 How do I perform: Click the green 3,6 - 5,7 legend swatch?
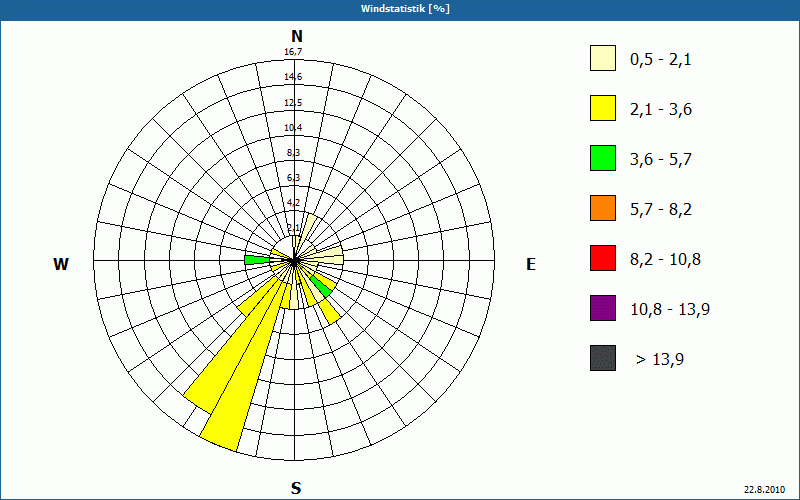click(x=603, y=158)
